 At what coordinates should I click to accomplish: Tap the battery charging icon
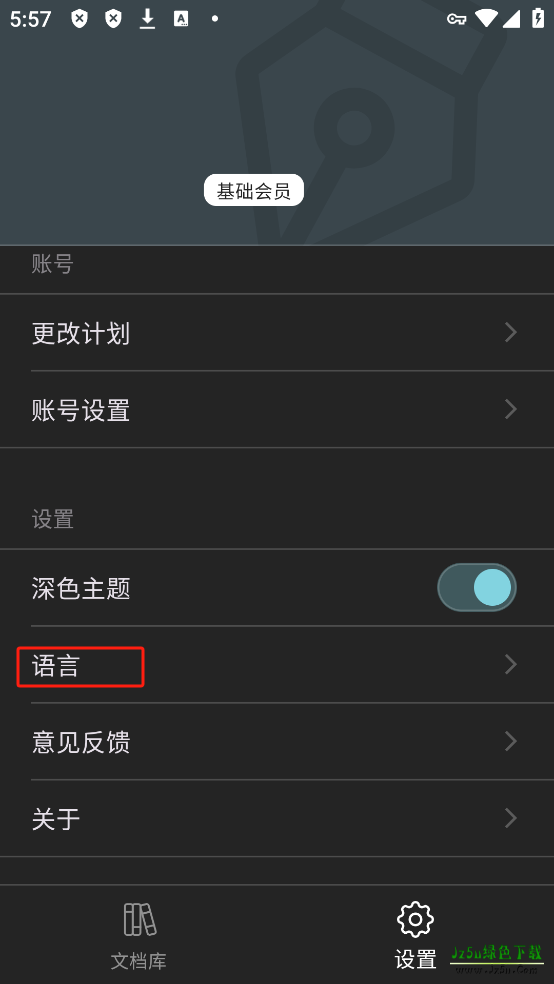coord(538,18)
